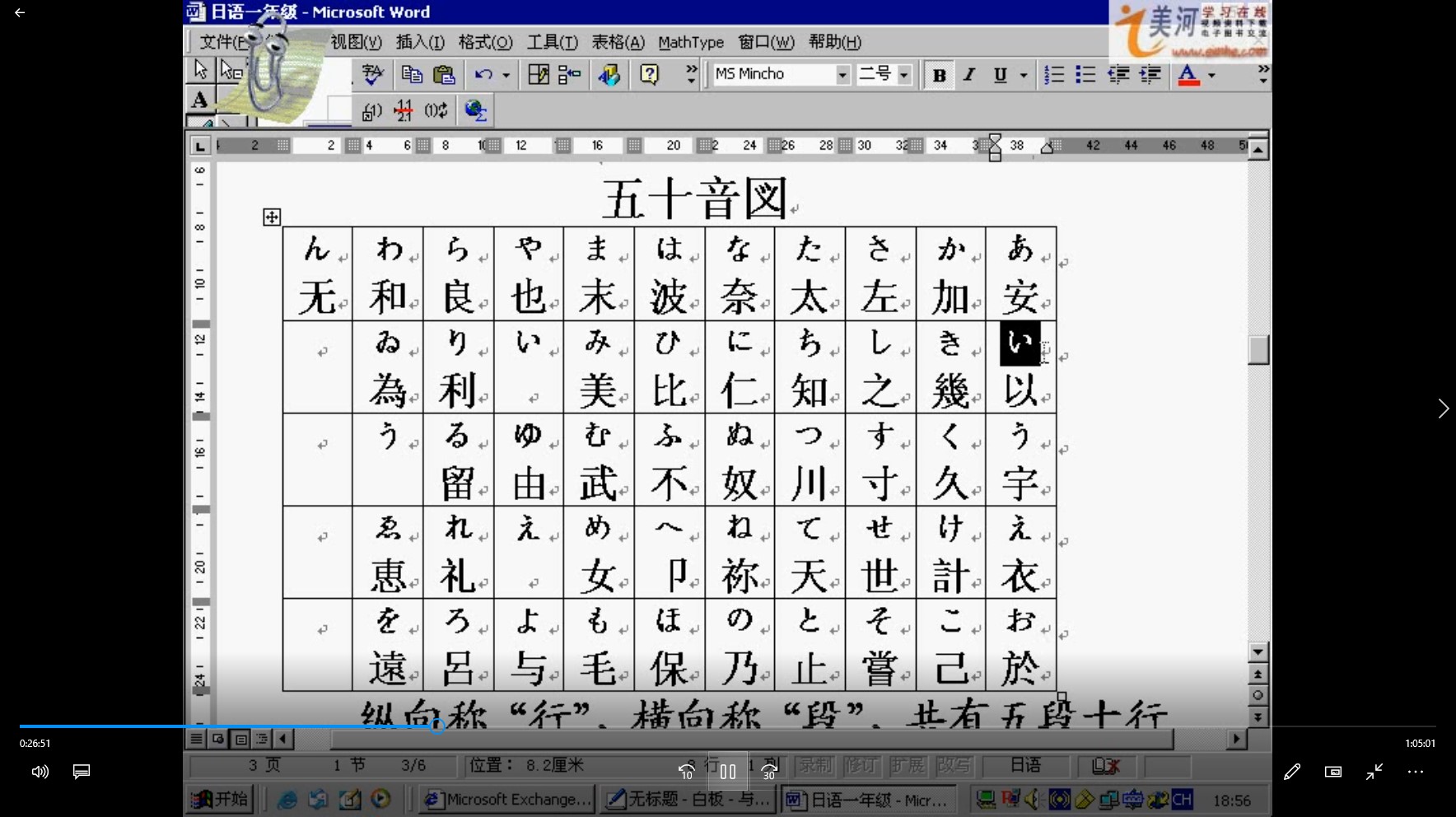Open more options three dots in player
1456x817 pixels.
pos(1416,772)
